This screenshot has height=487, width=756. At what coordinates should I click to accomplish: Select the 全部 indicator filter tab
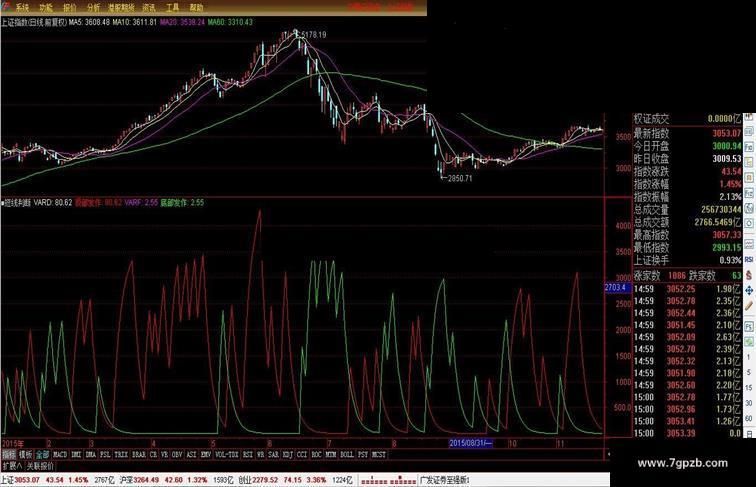coord(42,454)
